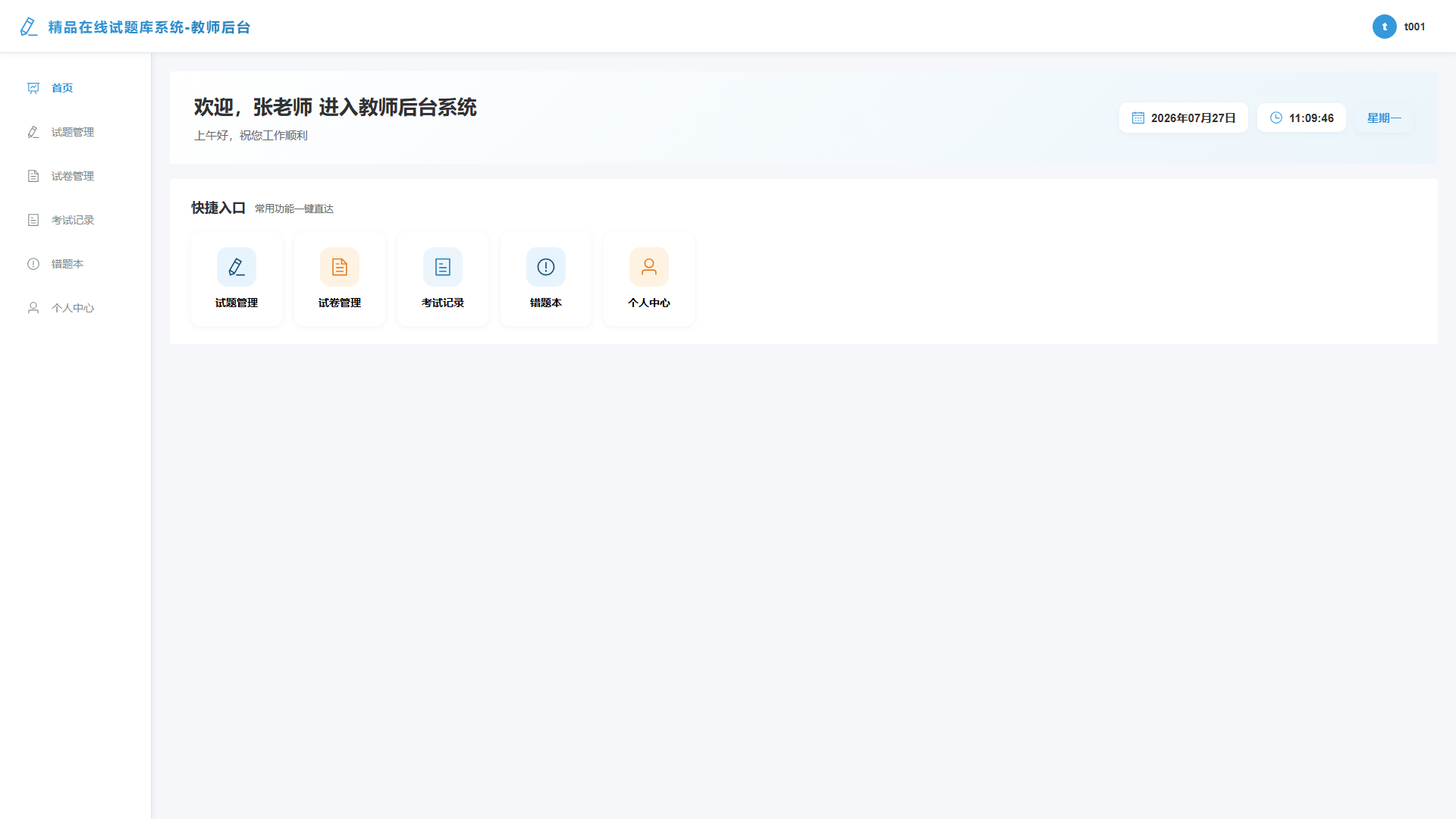The height and width of the screenshot is (819, 1456).
Task: Click the 考试记录 quick entry label
Action: (443, 303)
